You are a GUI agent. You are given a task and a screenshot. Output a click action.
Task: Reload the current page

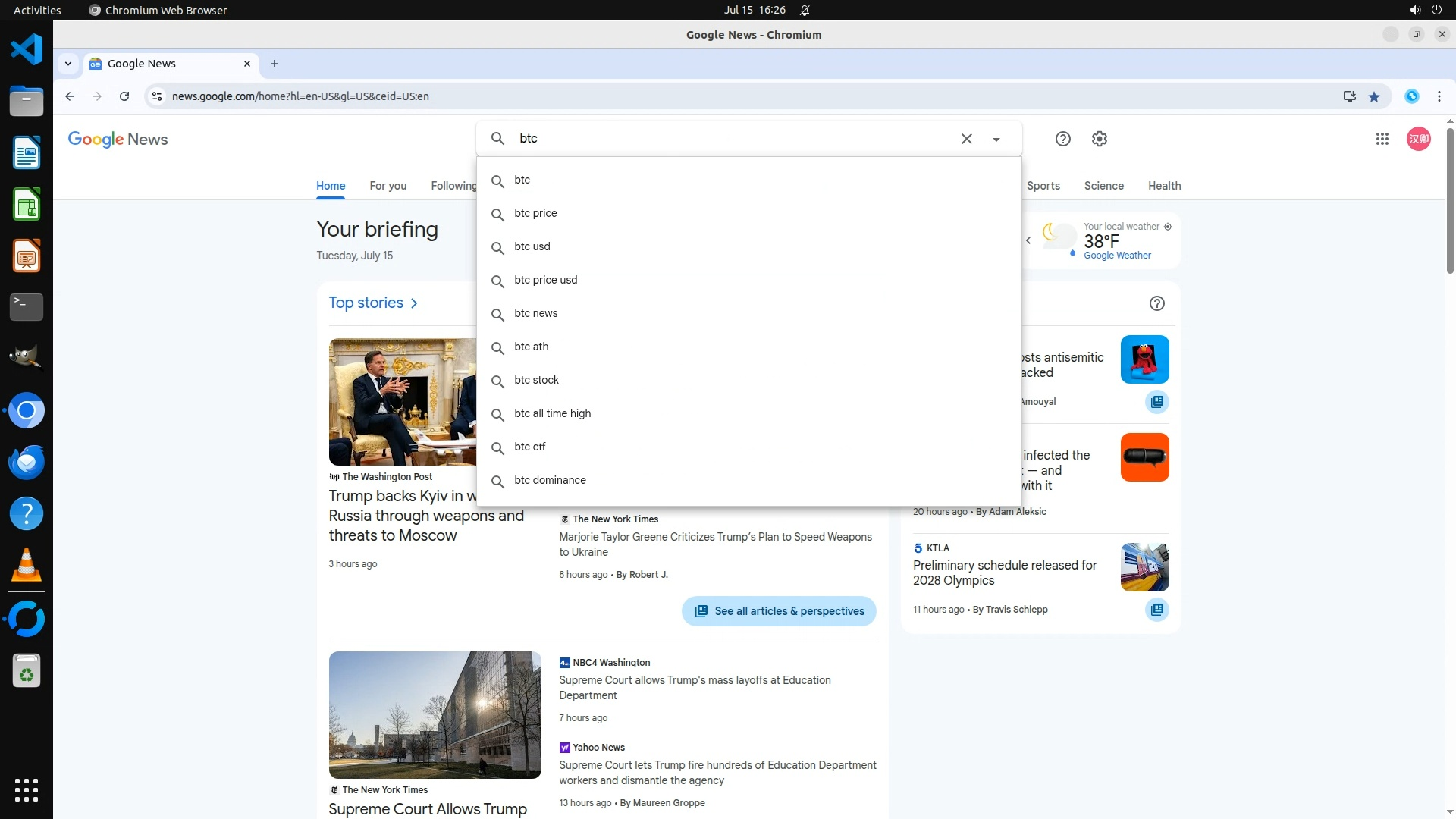[124, 96]
